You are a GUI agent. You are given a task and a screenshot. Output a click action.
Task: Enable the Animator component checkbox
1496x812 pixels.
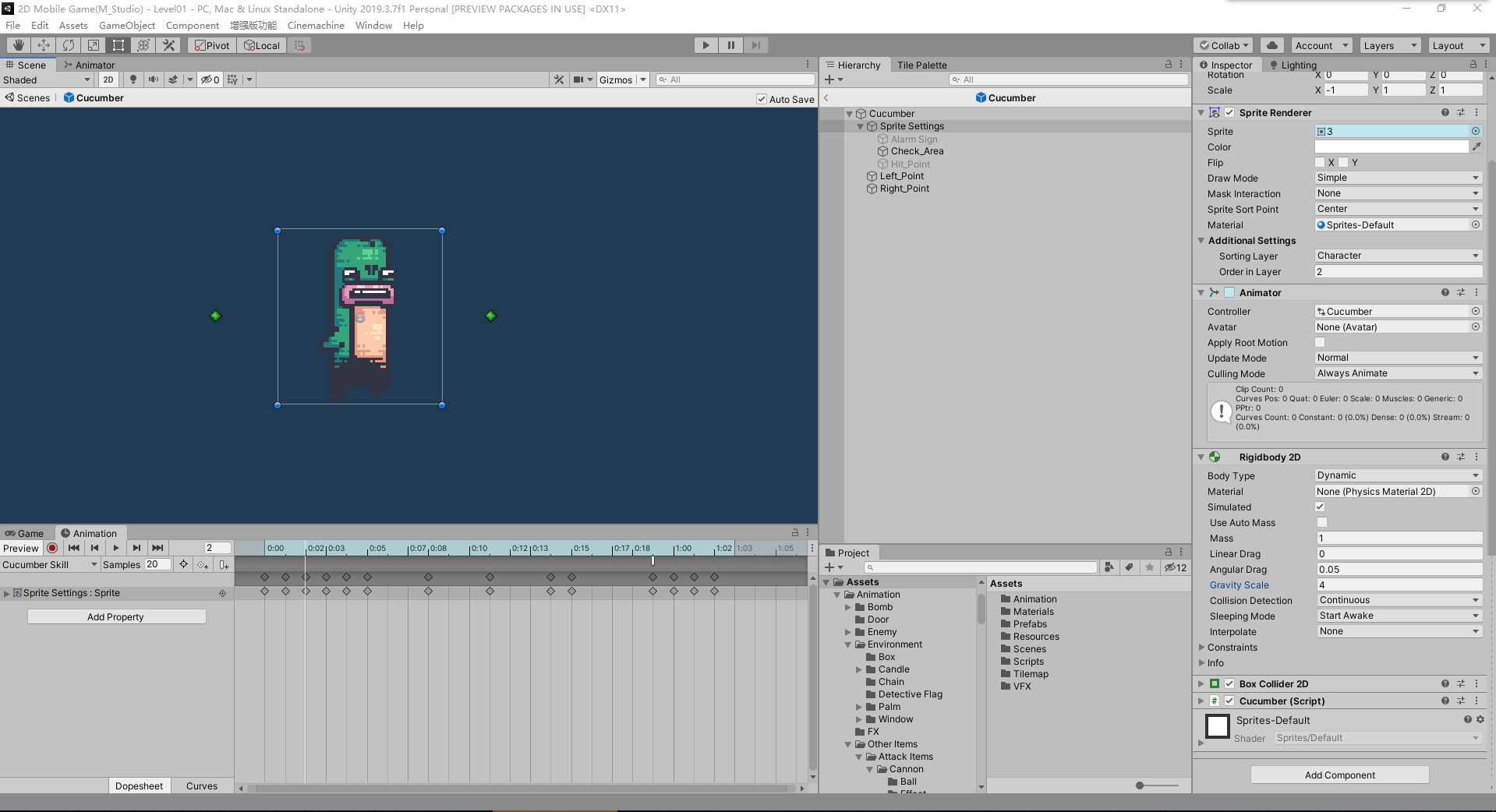(x=1229, y=292)
